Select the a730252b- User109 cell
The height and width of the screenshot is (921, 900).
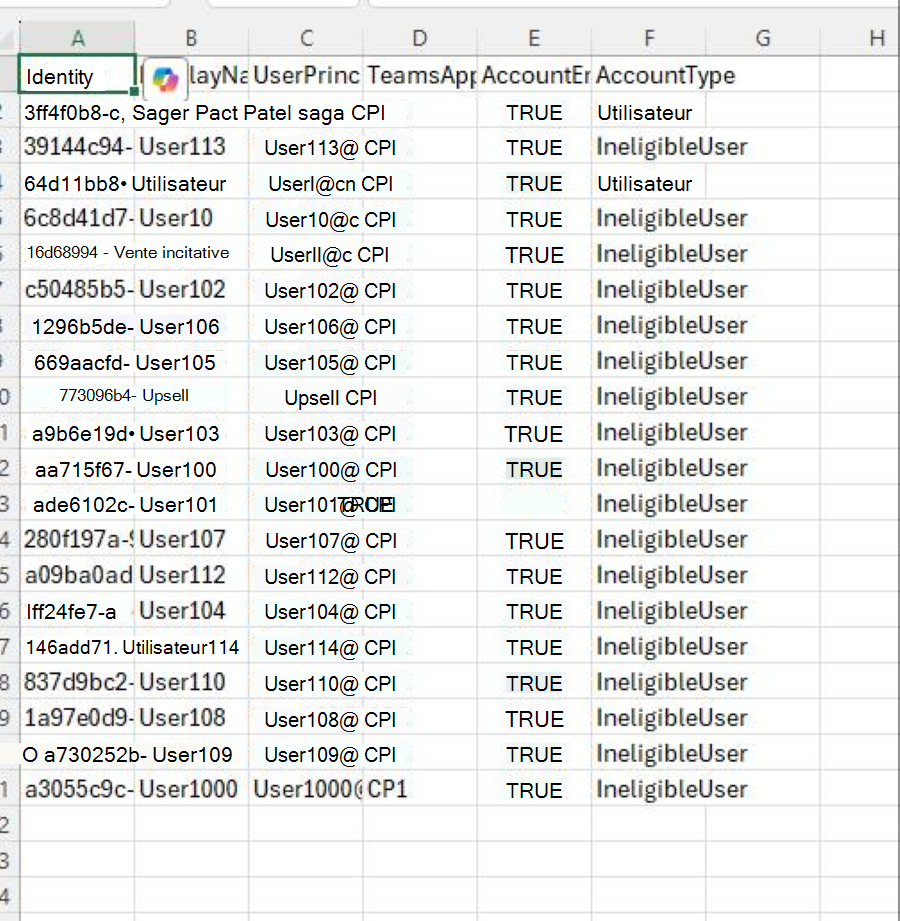137,755
